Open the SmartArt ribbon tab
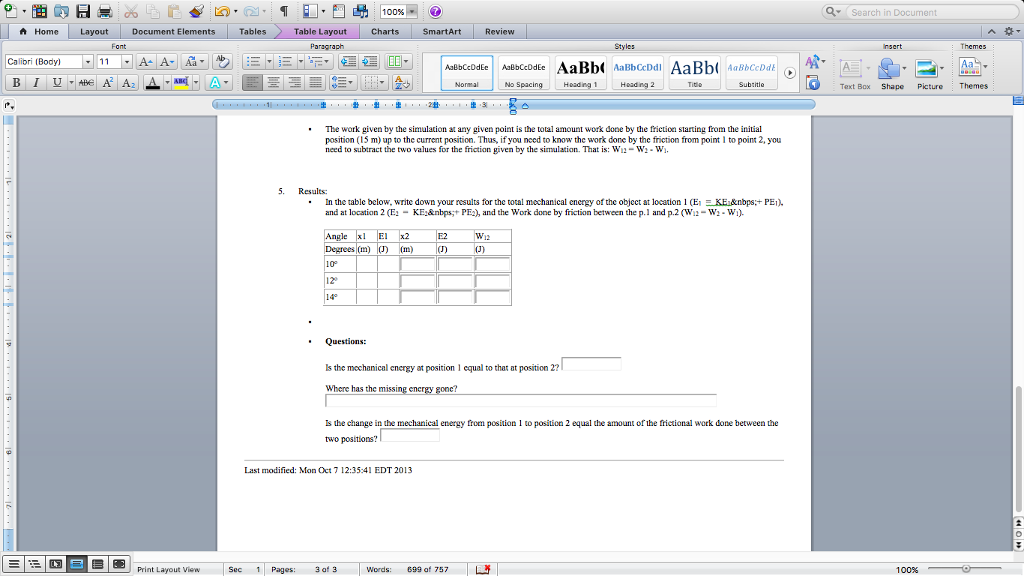Screen dimensions: 1024x576 tap(441, 31)
